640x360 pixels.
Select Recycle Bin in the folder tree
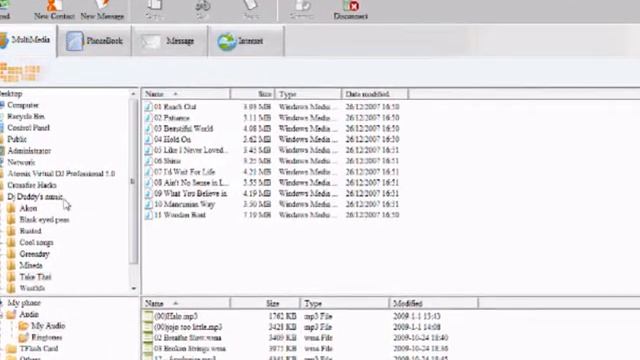tap(26, 116)
